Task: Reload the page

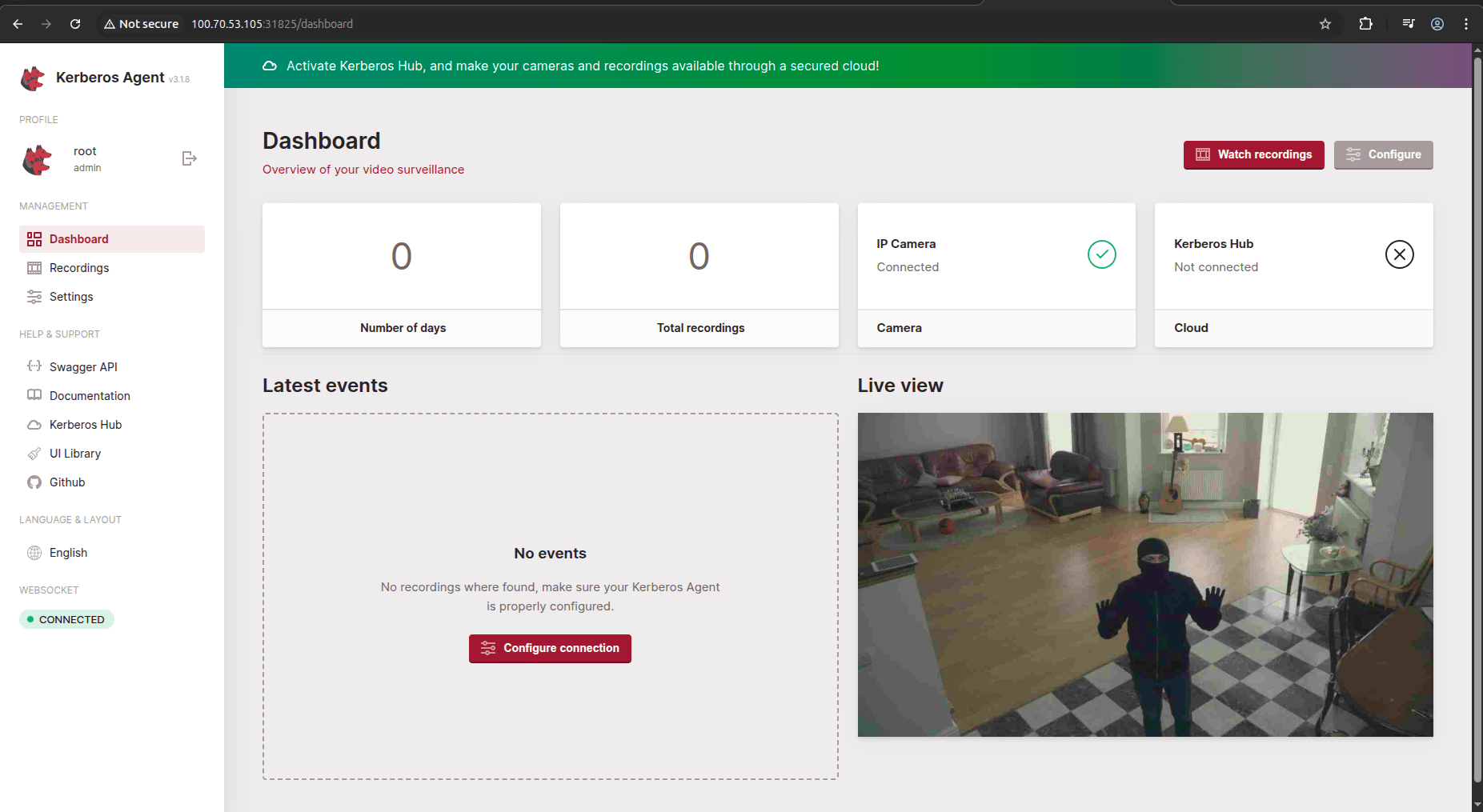Action: (75, 24)
